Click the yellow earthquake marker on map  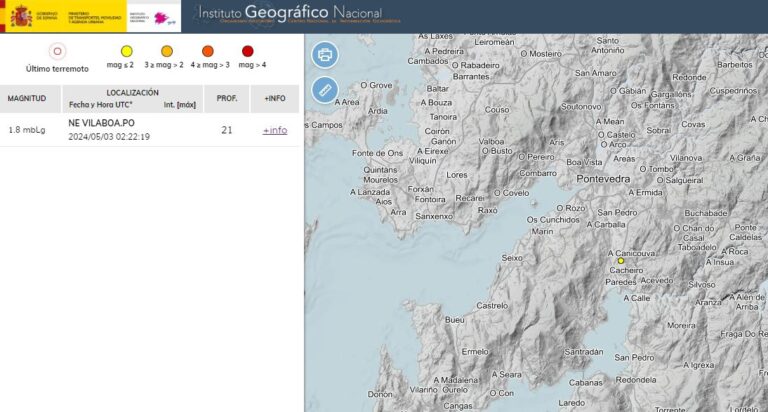pyautogui.click(x=621, y=261)
